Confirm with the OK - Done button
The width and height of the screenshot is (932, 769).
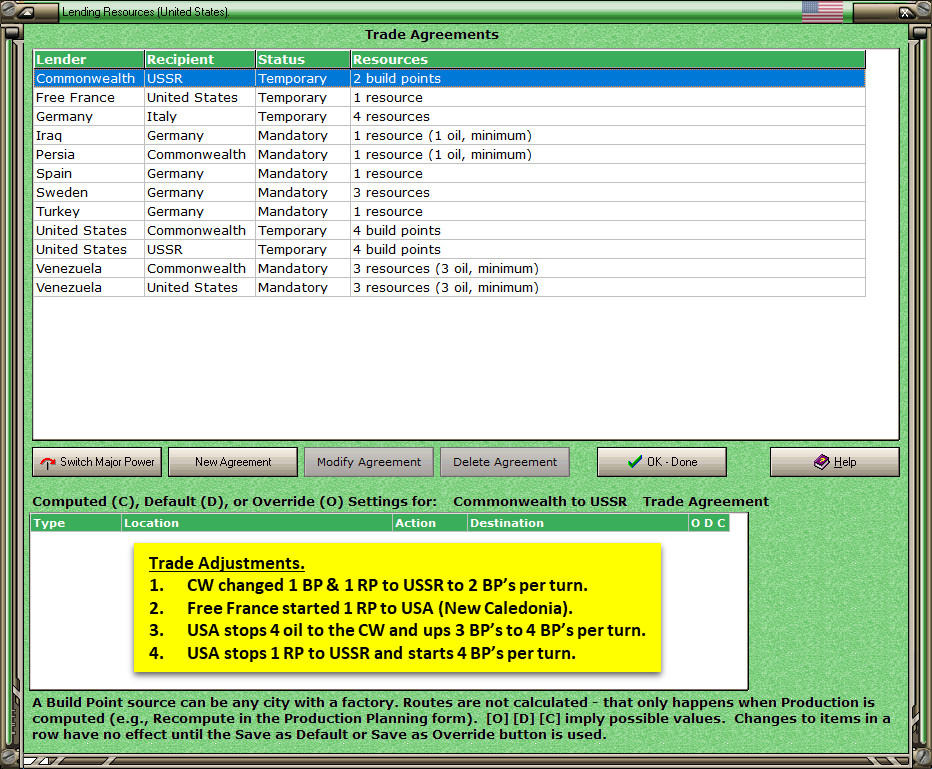pyautogui.click(x=662, y=462)
